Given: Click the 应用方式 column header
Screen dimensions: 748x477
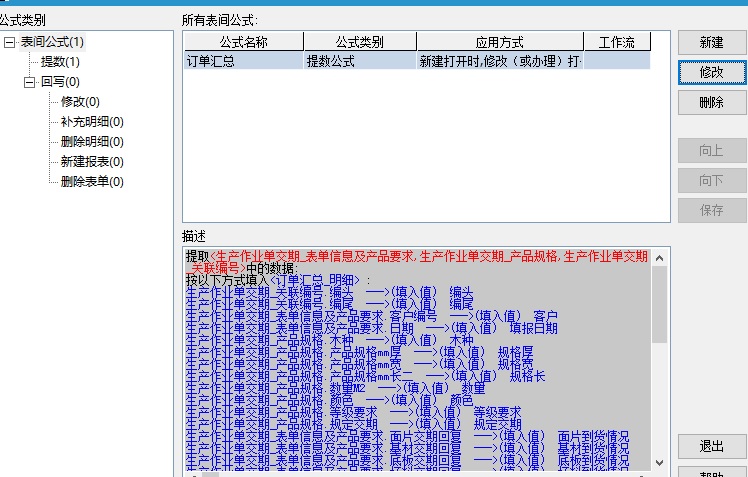Looking at the screenshot, I should click(499, 42).
